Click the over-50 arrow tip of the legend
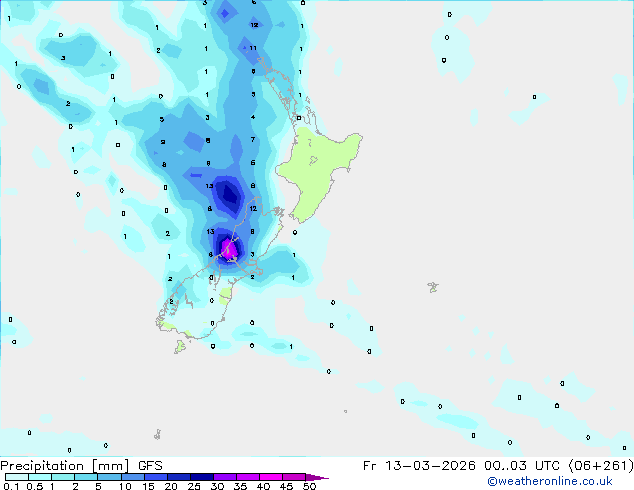The image size is (634, 490). pyautogui.click(x=317, y=477)
